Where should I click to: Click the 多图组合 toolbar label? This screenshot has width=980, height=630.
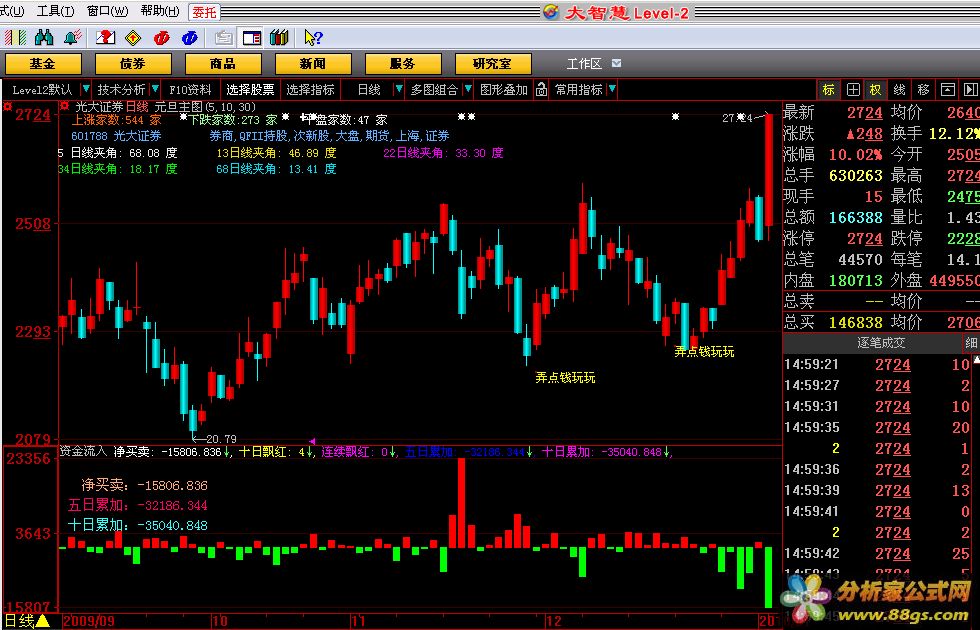coord(434,90)
